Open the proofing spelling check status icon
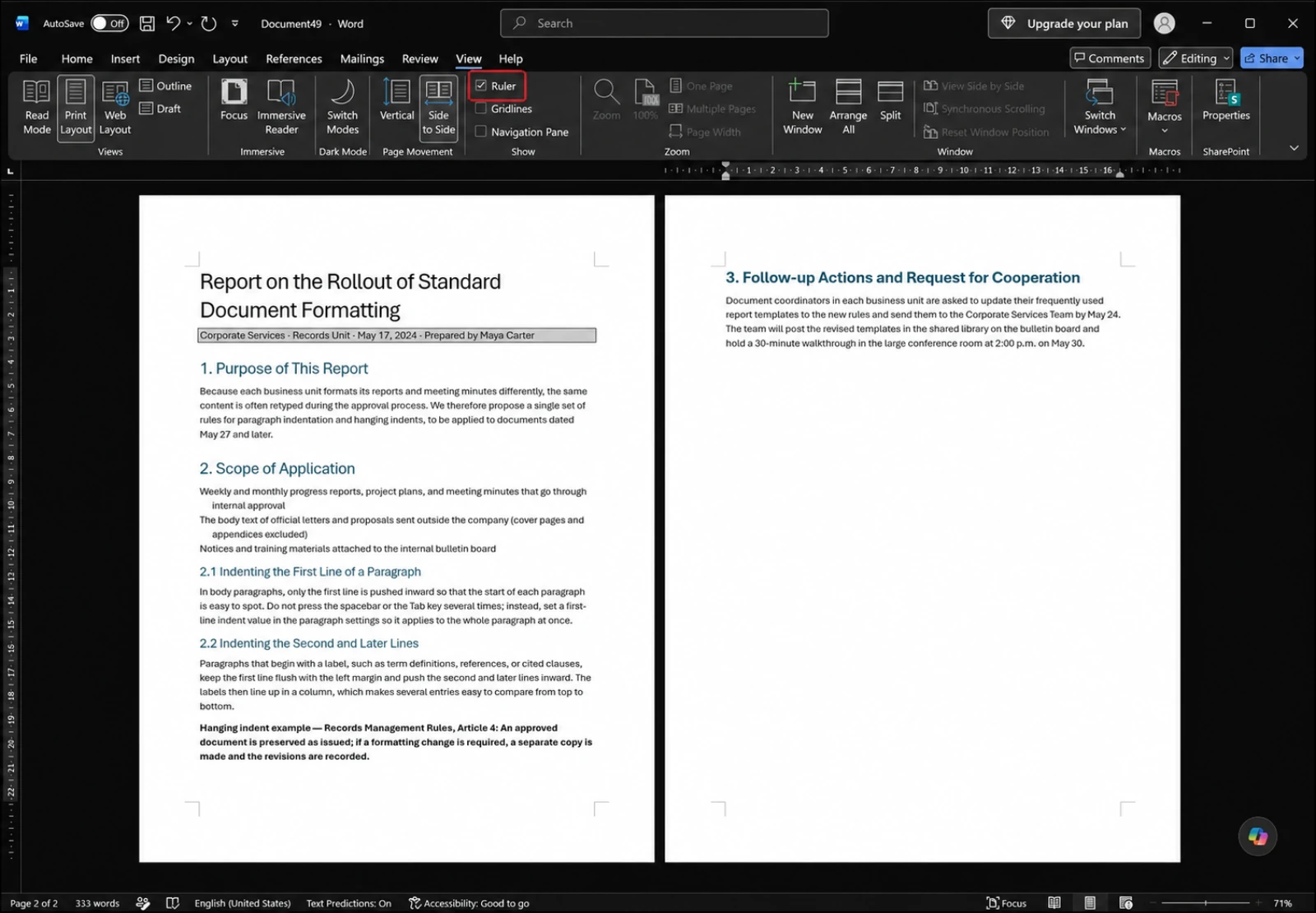This screenshot has width=1316, height=913. pyautogui.click(x=172, y=903)
